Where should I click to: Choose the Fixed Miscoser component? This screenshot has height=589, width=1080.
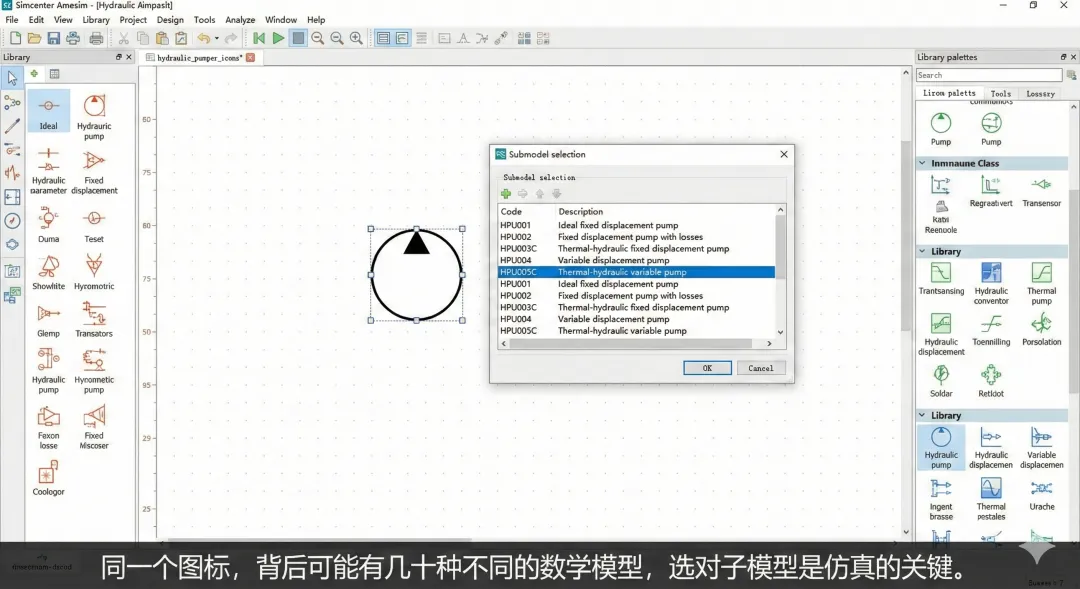[94, 427]
